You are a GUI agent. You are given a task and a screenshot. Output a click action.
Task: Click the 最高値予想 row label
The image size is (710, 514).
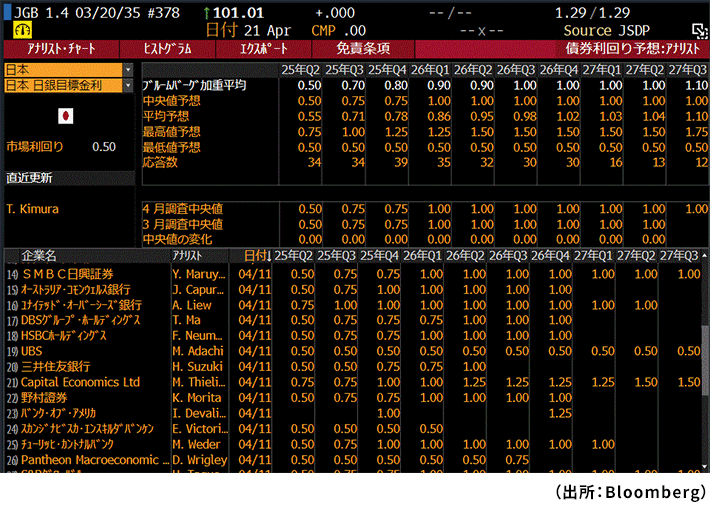pos(172,132)
